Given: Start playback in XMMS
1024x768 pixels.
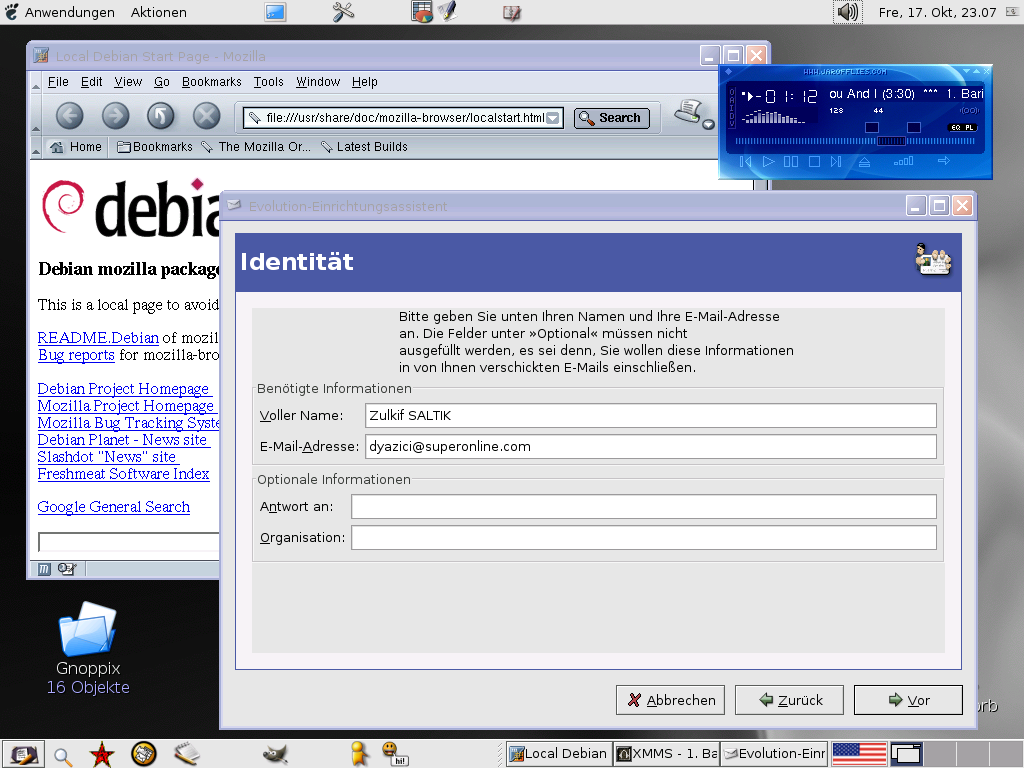Looking at the screenshot, I should pos(769,161).
